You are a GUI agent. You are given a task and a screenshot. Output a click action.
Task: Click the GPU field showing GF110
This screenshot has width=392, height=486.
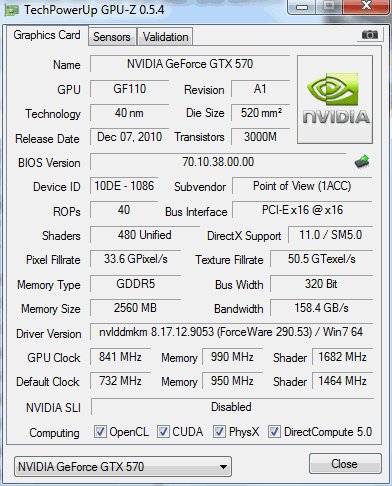129,89
